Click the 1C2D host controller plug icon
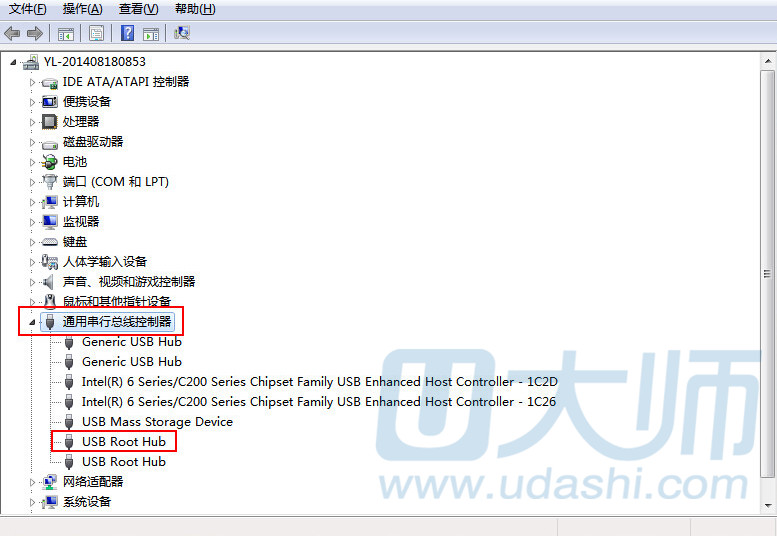 69,382
